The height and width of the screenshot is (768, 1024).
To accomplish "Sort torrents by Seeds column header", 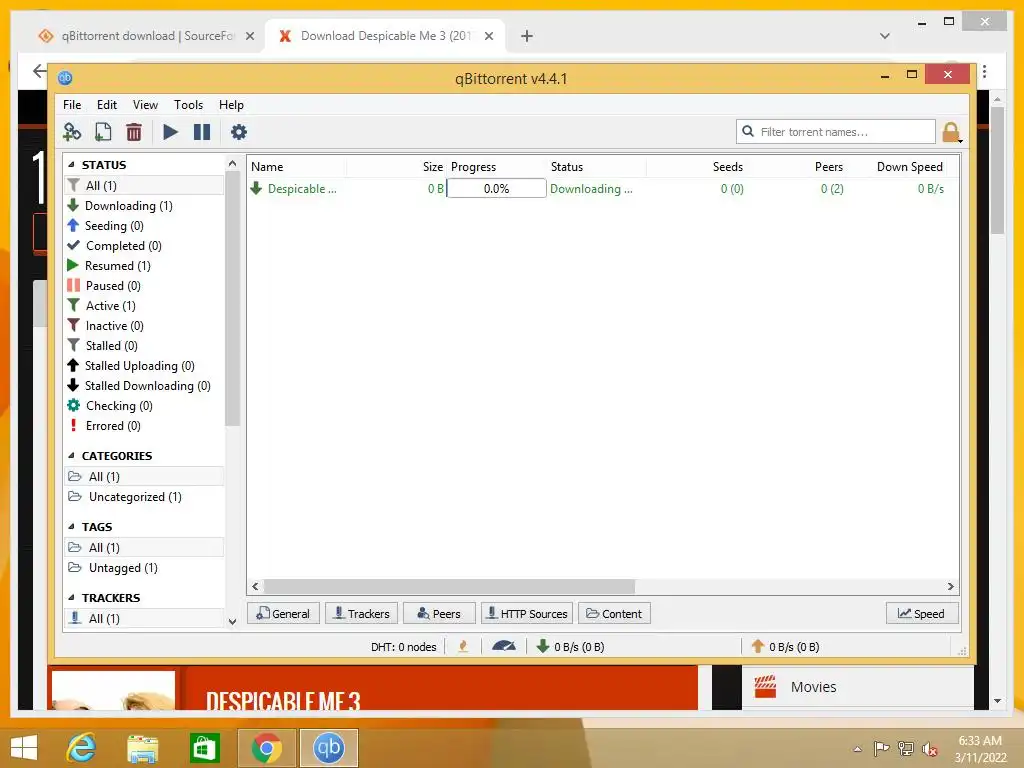I will pyautogui.click(x=696, y=167).
